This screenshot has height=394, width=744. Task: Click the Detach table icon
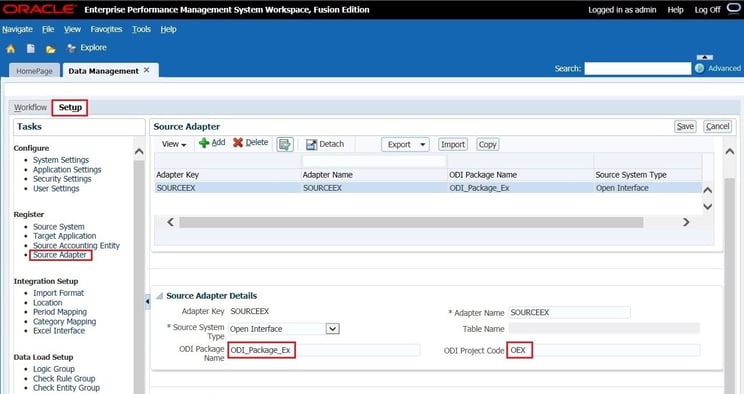pos(311,144)
